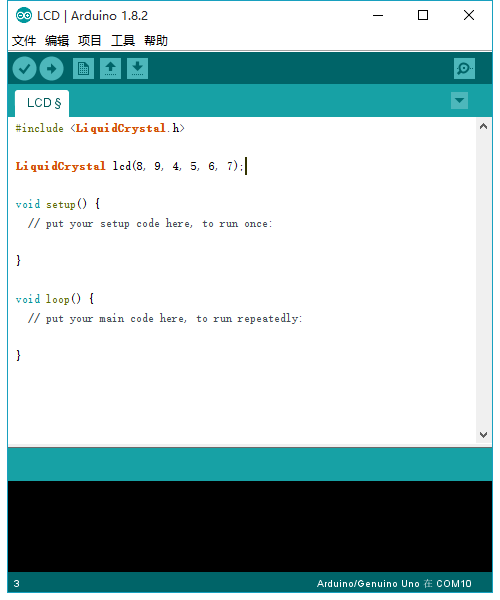Image resolution: width=500 pixels, height=600 pixels.
Task: Click the Upload arrow button
Action: 52,69
